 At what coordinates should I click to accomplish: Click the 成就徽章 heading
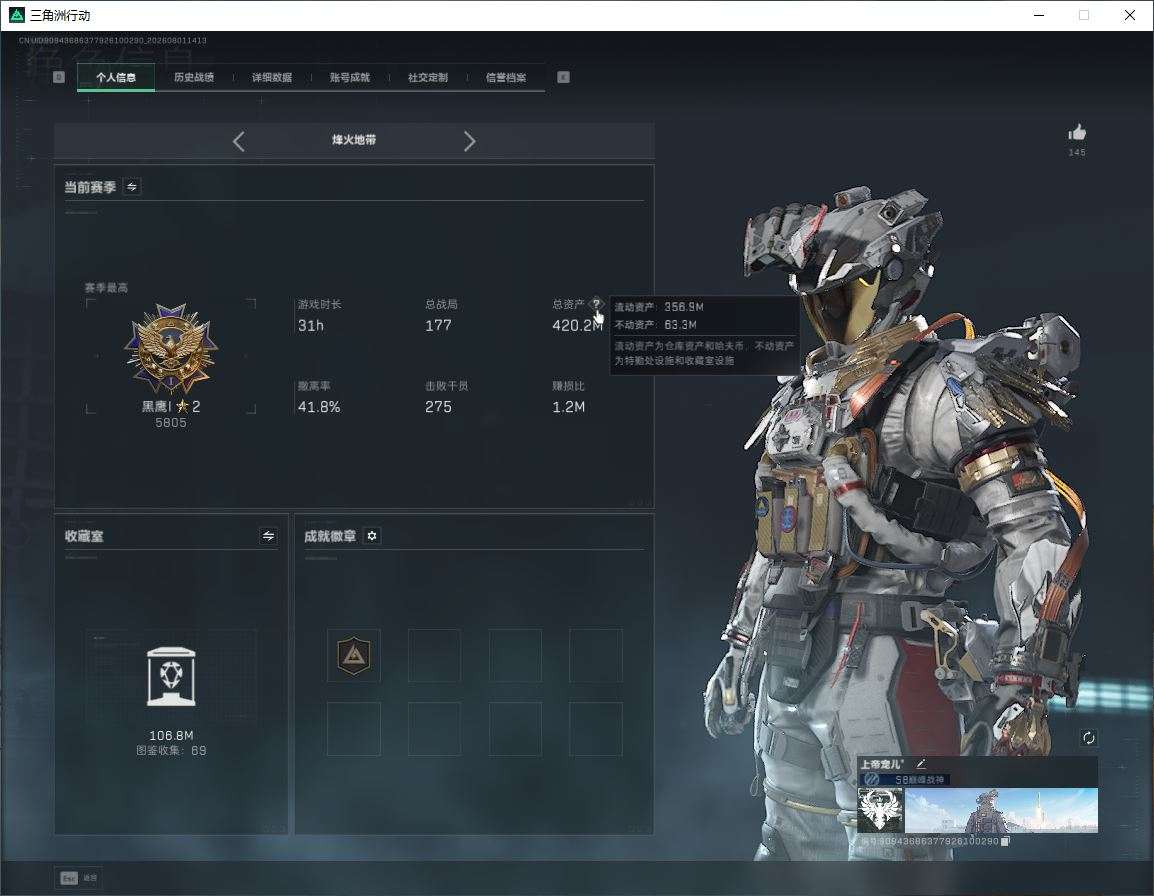click(330, 536)
